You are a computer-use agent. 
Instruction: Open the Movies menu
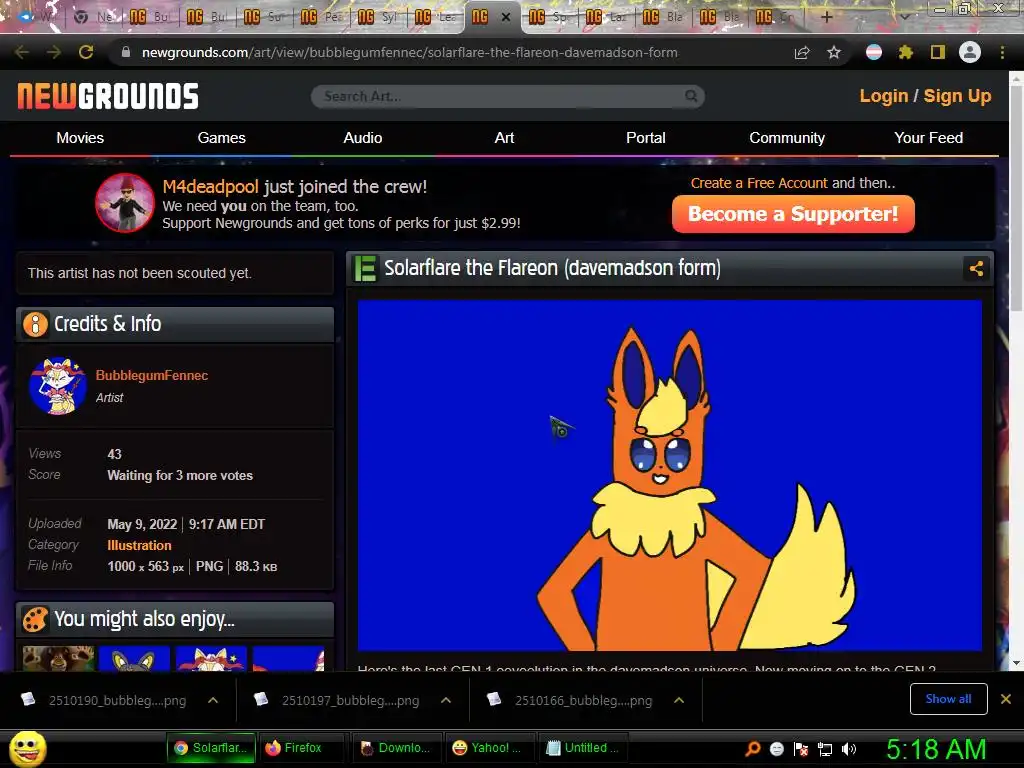tap(80, 138)
